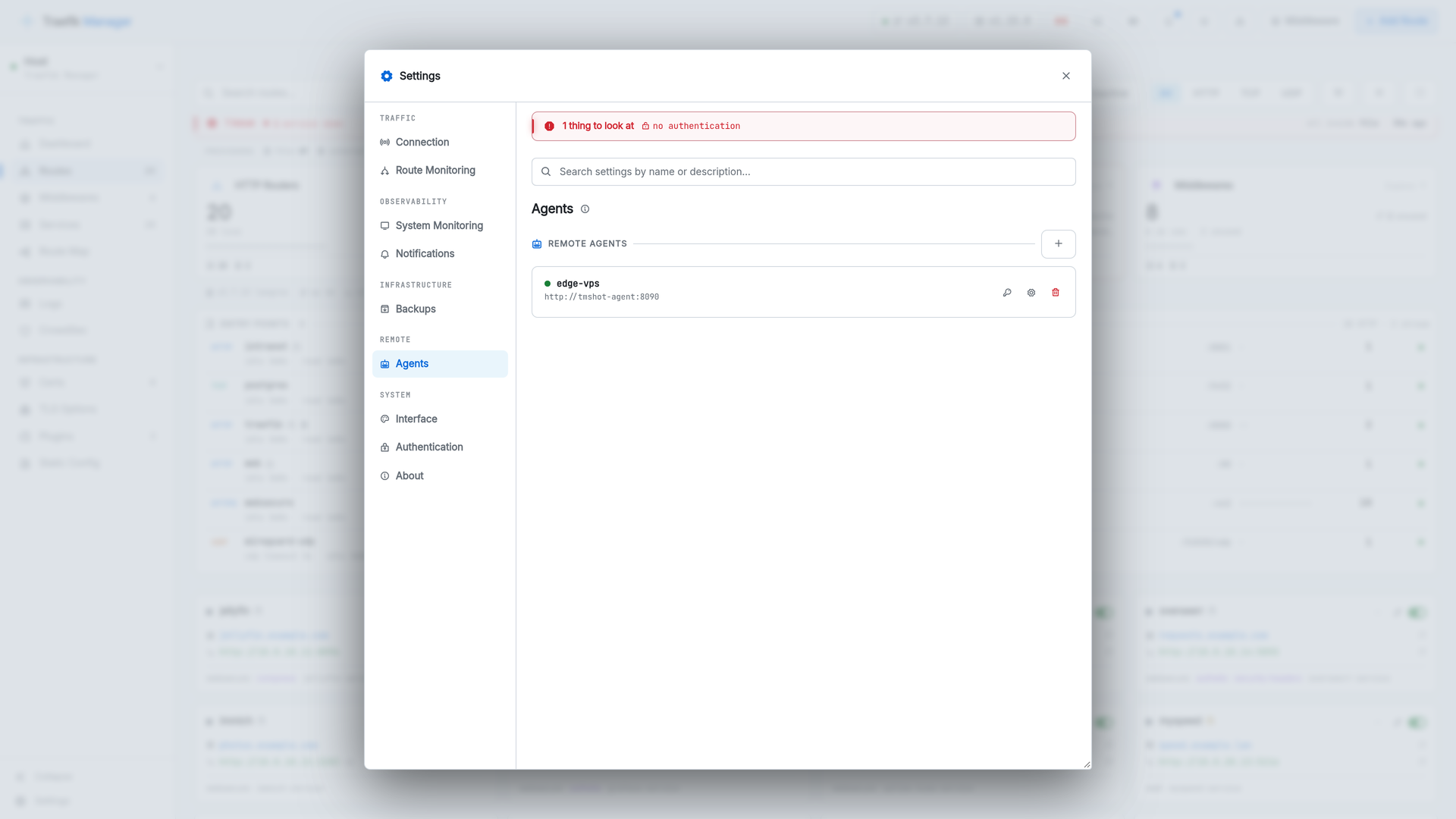Click the Remote Agents robot icon
Image resolution: width=1456 pixels, height=819 pixels.
pos(537,243)
